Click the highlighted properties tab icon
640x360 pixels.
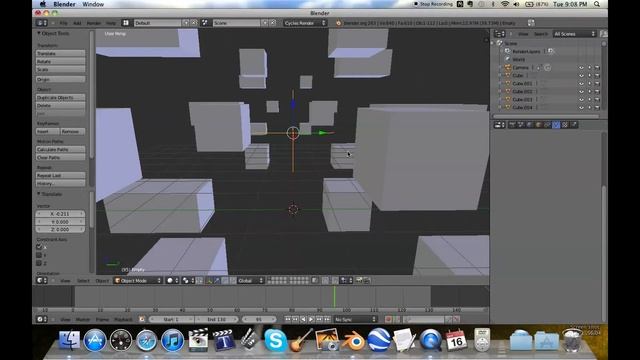556,125
